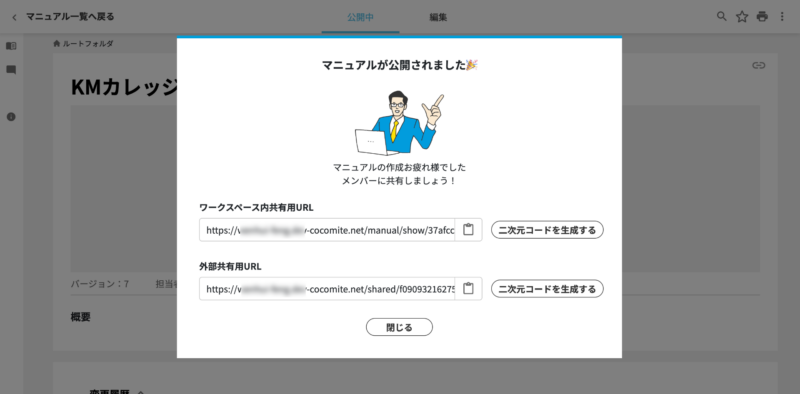Screen dimensions: 800x394
Task: Click the home icon in breadcrumb
Action: click(x=57, y=44)
